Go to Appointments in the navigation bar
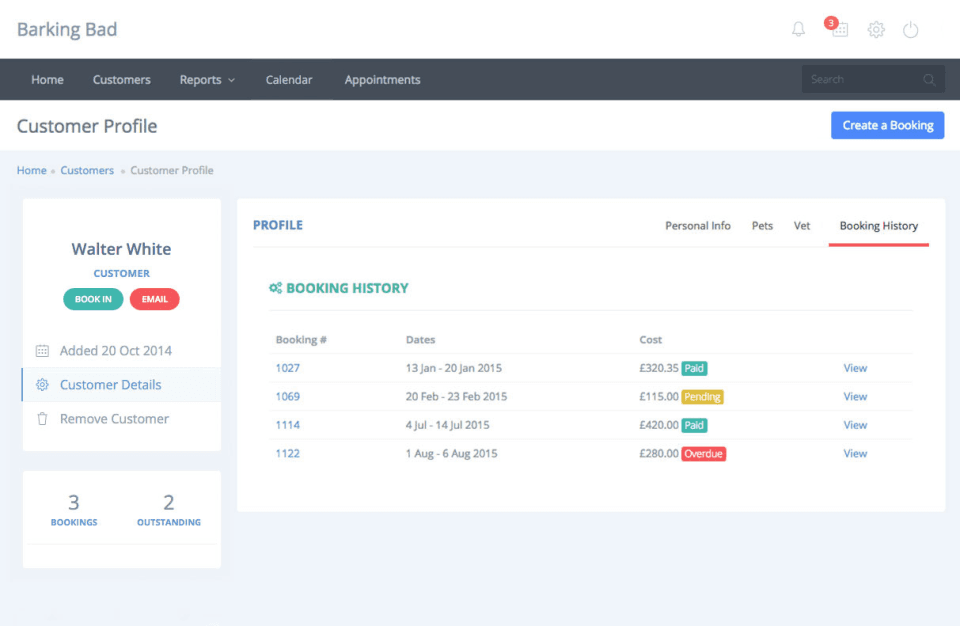The width and height of the screenshot is (960, 626). (382, 80)
